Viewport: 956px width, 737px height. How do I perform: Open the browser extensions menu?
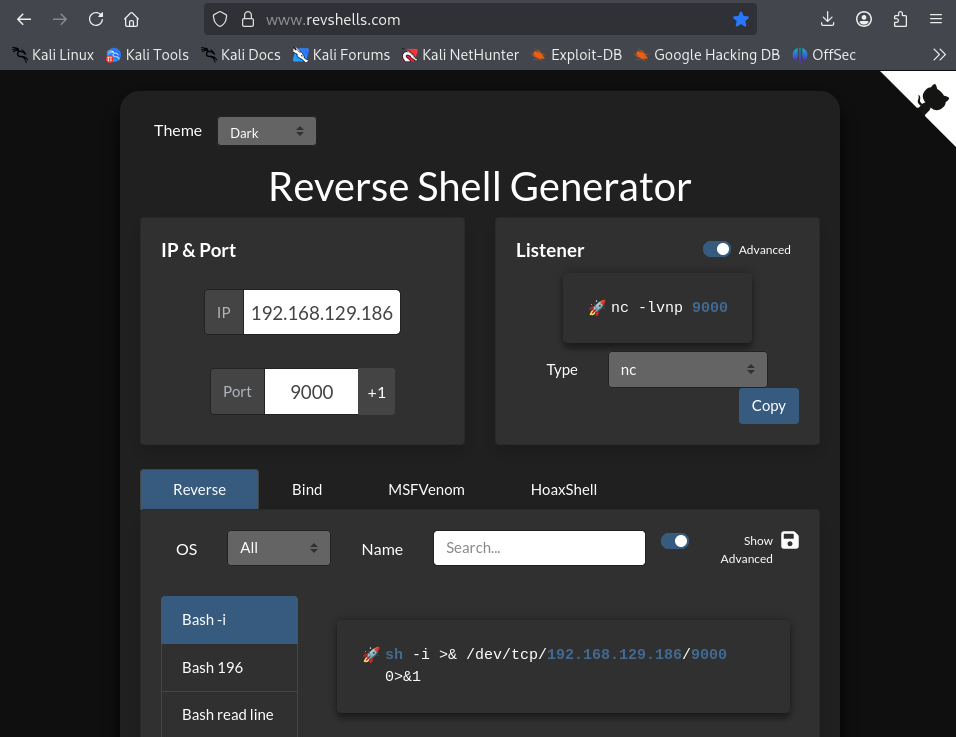pos(900,20)
